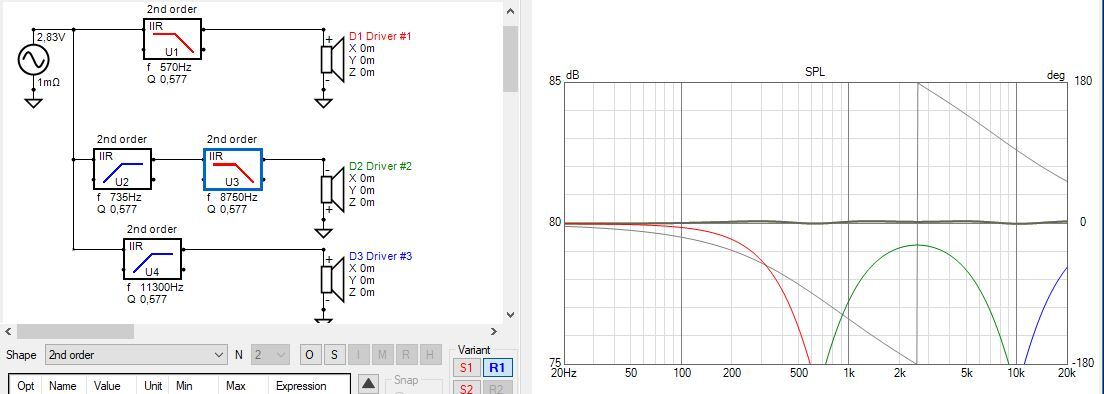Viewport: 1104px width, 394px height.
Task: Click the 'dB' axis label on chart
Action: 572,75
